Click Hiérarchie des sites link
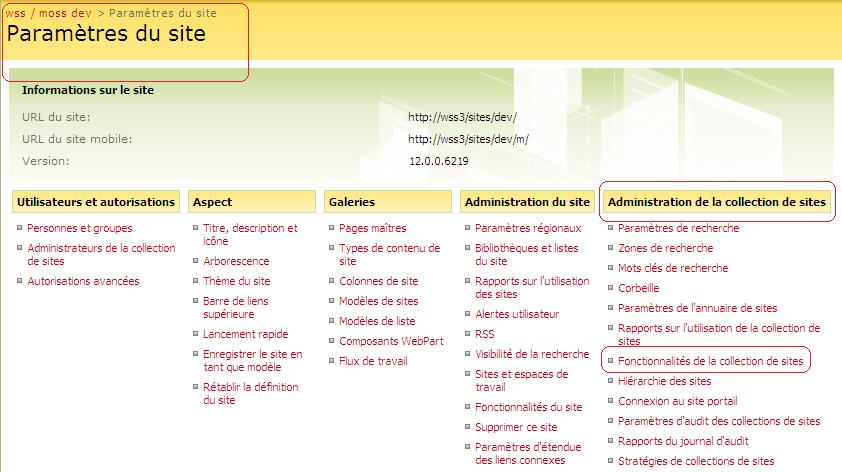 click(x=664, y=381)
